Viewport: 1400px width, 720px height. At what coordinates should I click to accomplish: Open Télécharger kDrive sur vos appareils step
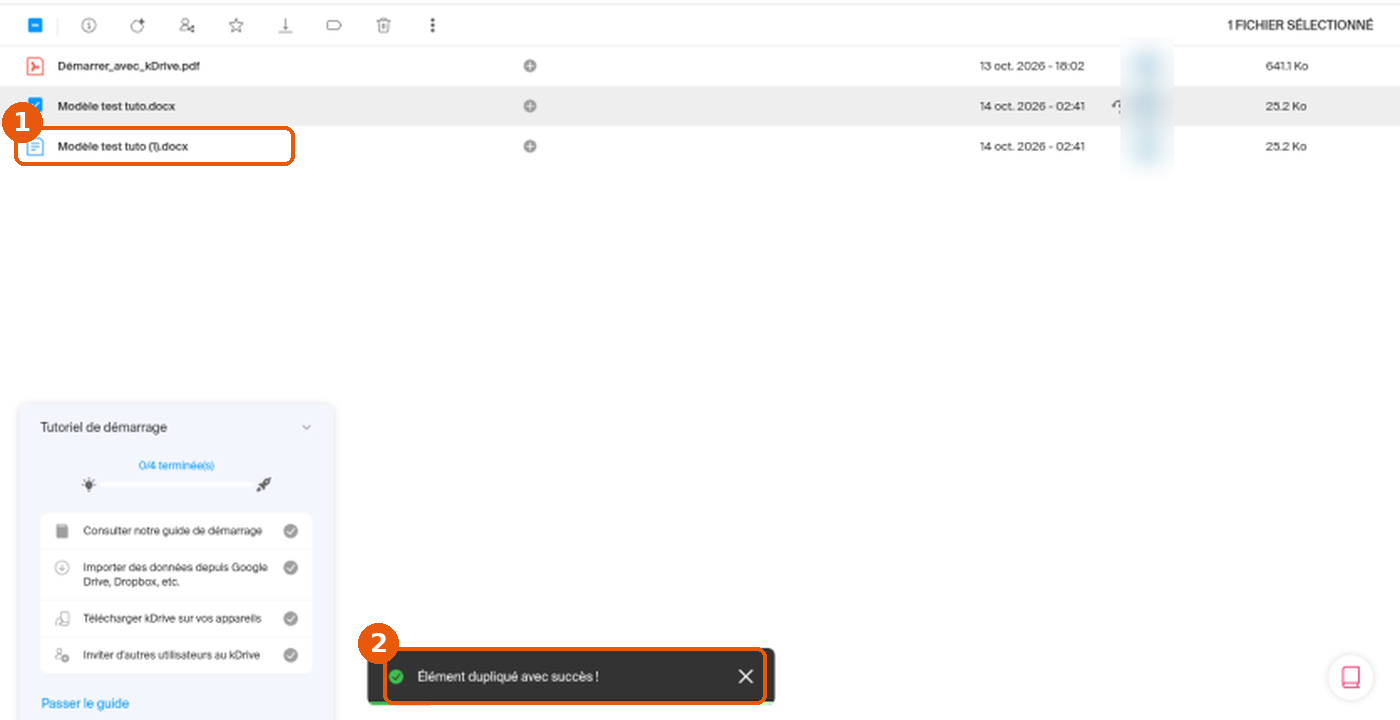click(176, 619)
